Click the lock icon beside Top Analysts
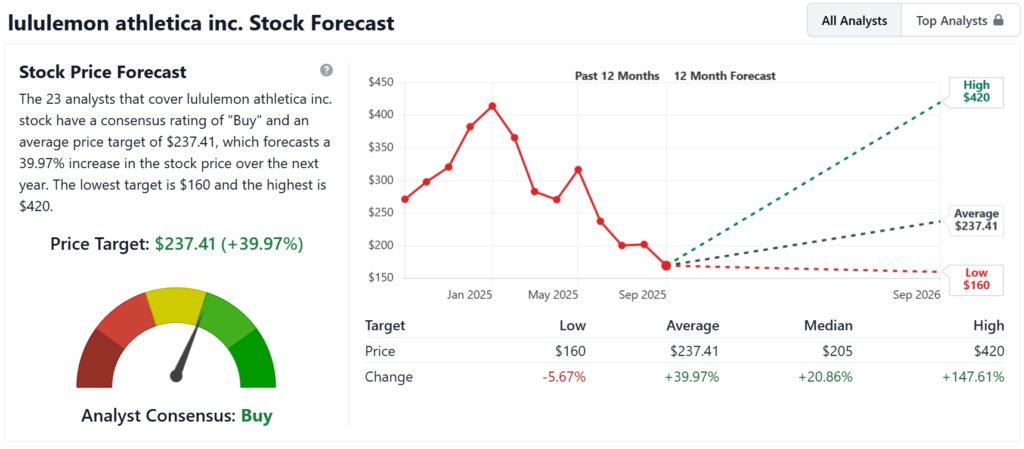The image size is (1024, 449). [x=998, y=20]
